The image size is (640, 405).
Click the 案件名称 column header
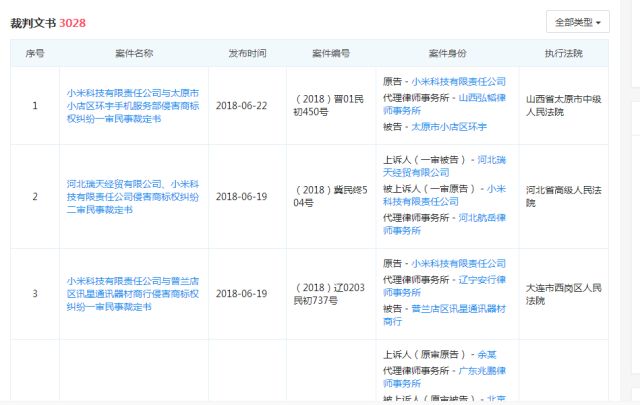pos(134,53)
